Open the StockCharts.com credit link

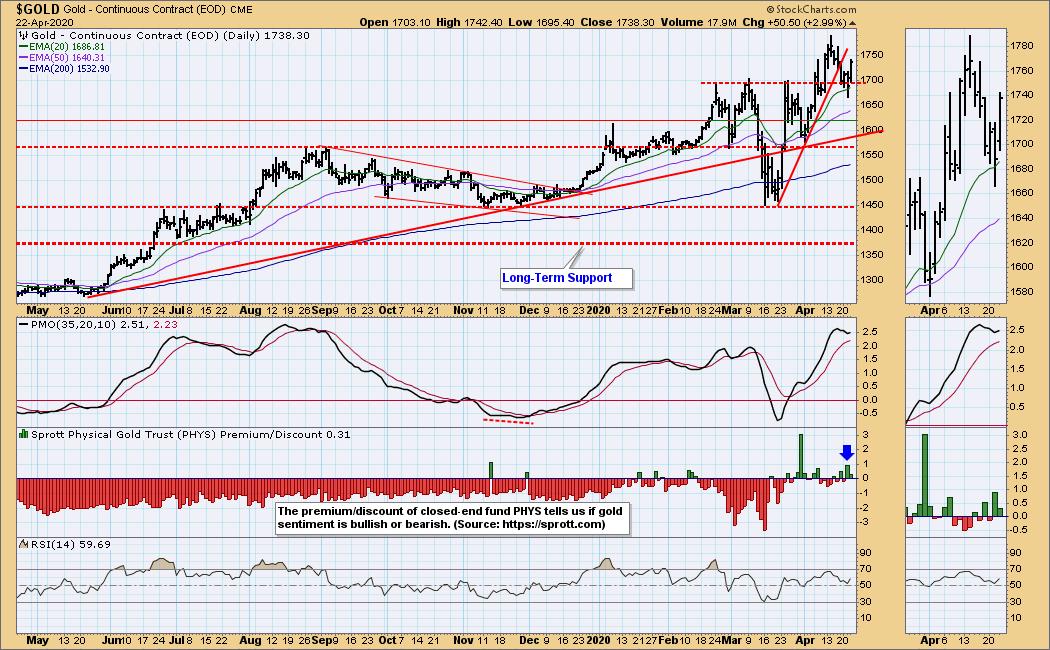[x=811, y=9]
